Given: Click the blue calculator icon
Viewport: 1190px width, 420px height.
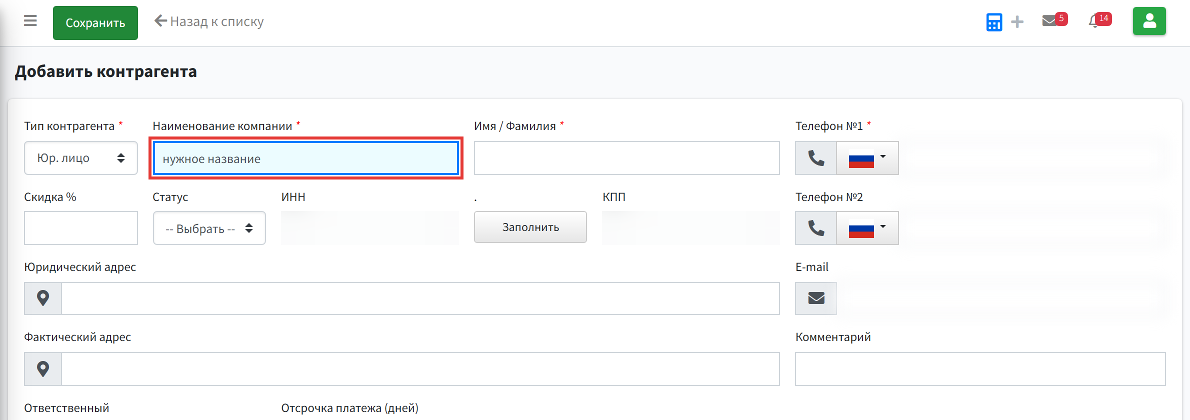Looking at the screenshot, I should click(x=994, y=22).
